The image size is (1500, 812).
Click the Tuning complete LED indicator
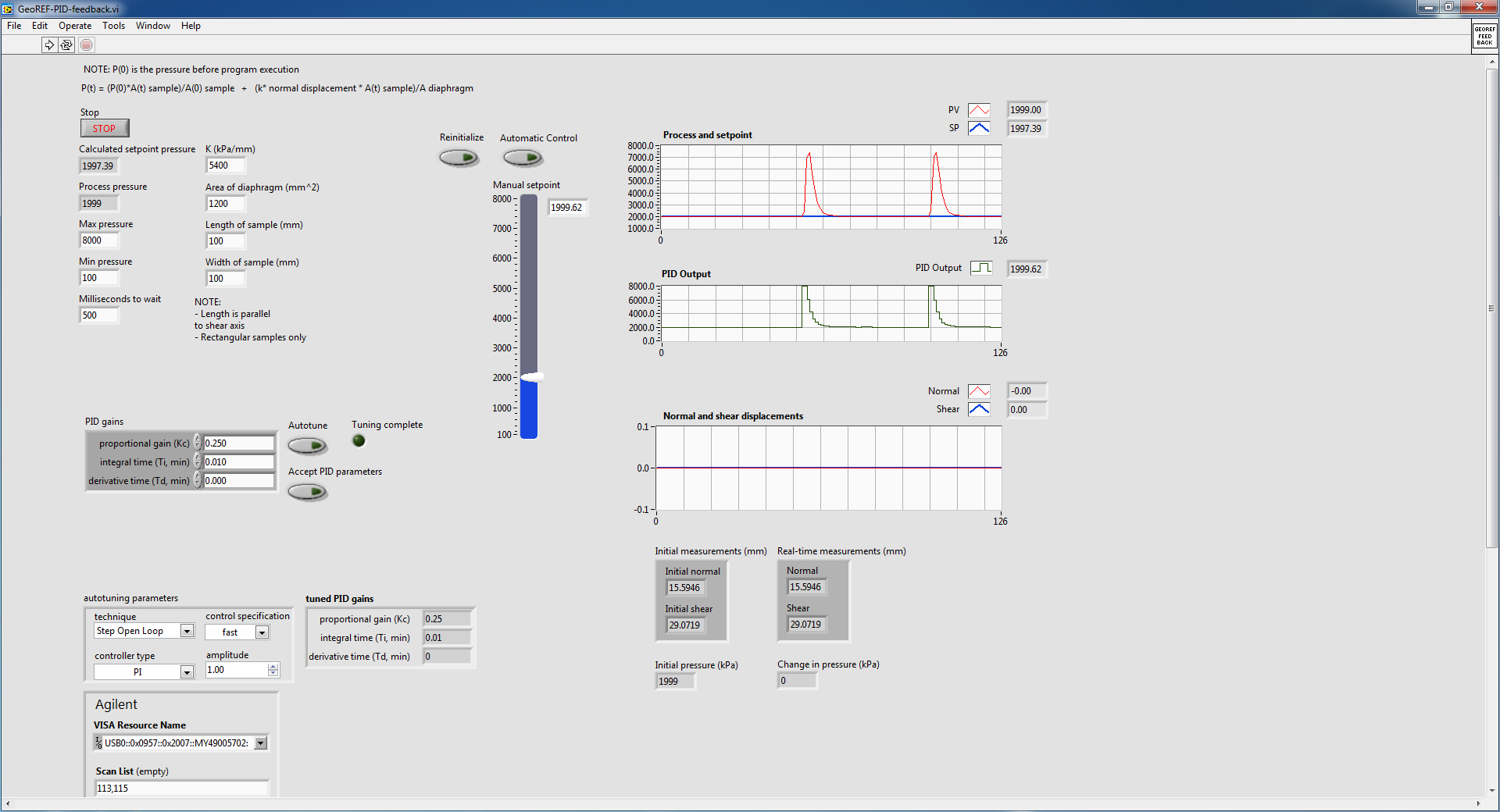(x=359, y=440)
